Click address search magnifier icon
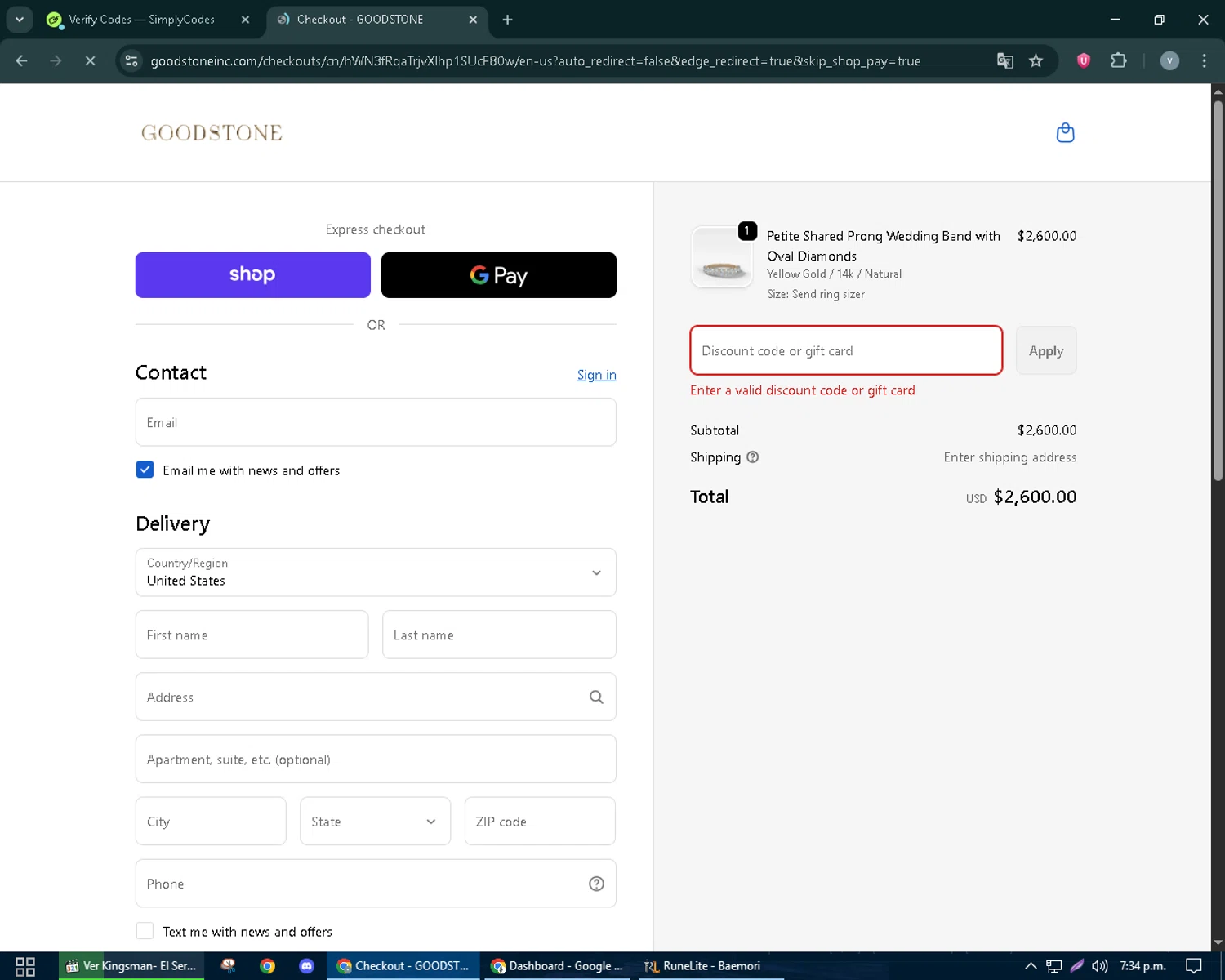1225x980 pixels. click(x=596, y=697)
